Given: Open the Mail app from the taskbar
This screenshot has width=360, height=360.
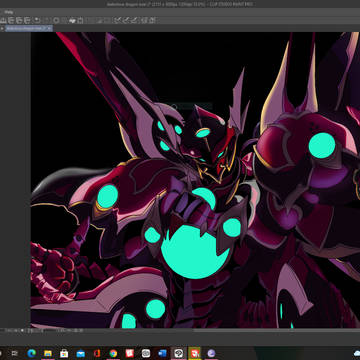Looking at the screenshot, I should (81, 353).
